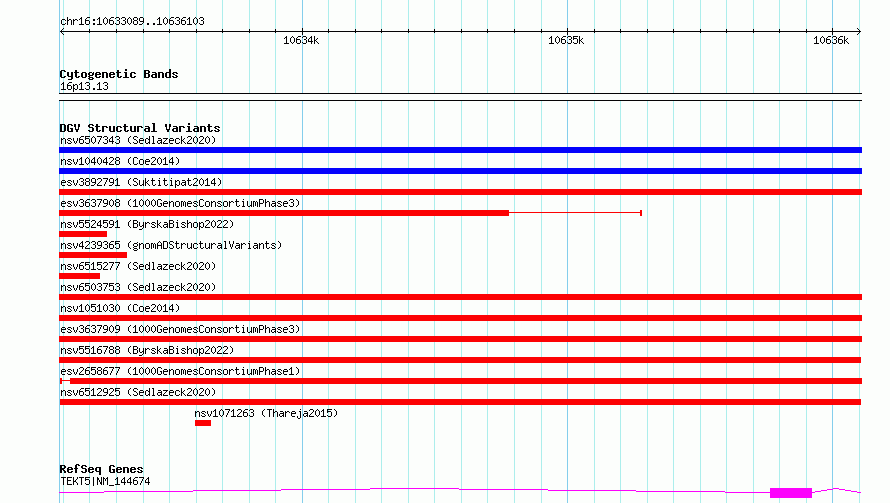Viewport: 890px width, 503px height.
Task: Select variant label nsv1040428 (Coe2014)
Action: (120, 161)
